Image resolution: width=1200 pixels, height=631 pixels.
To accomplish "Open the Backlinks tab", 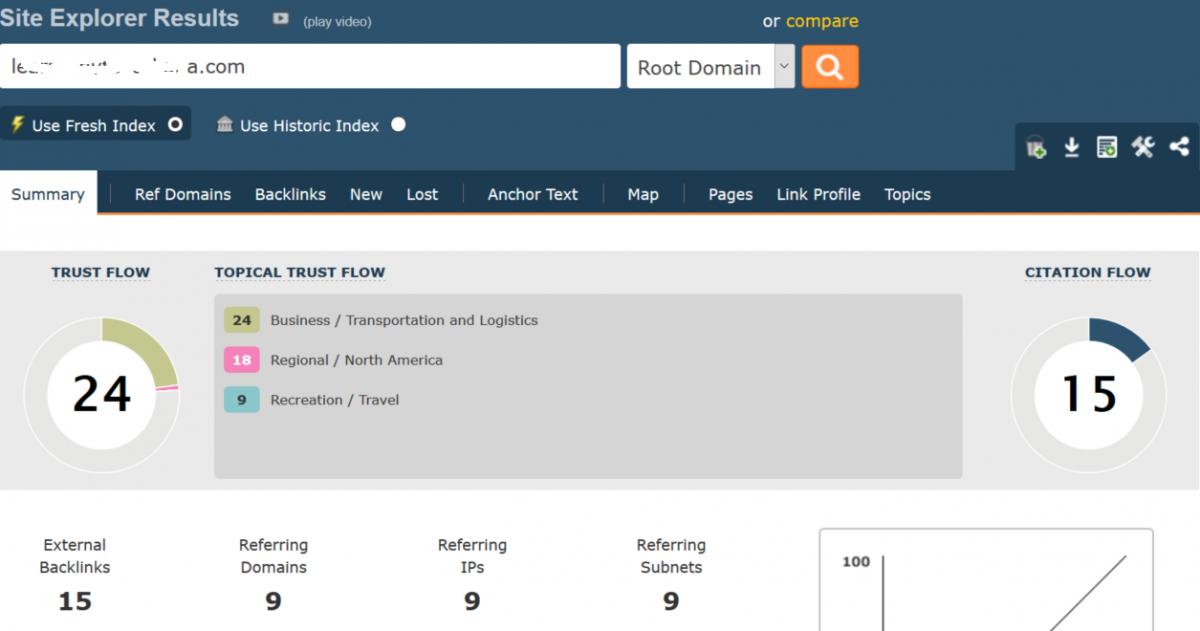I will [x=290, y=194].
